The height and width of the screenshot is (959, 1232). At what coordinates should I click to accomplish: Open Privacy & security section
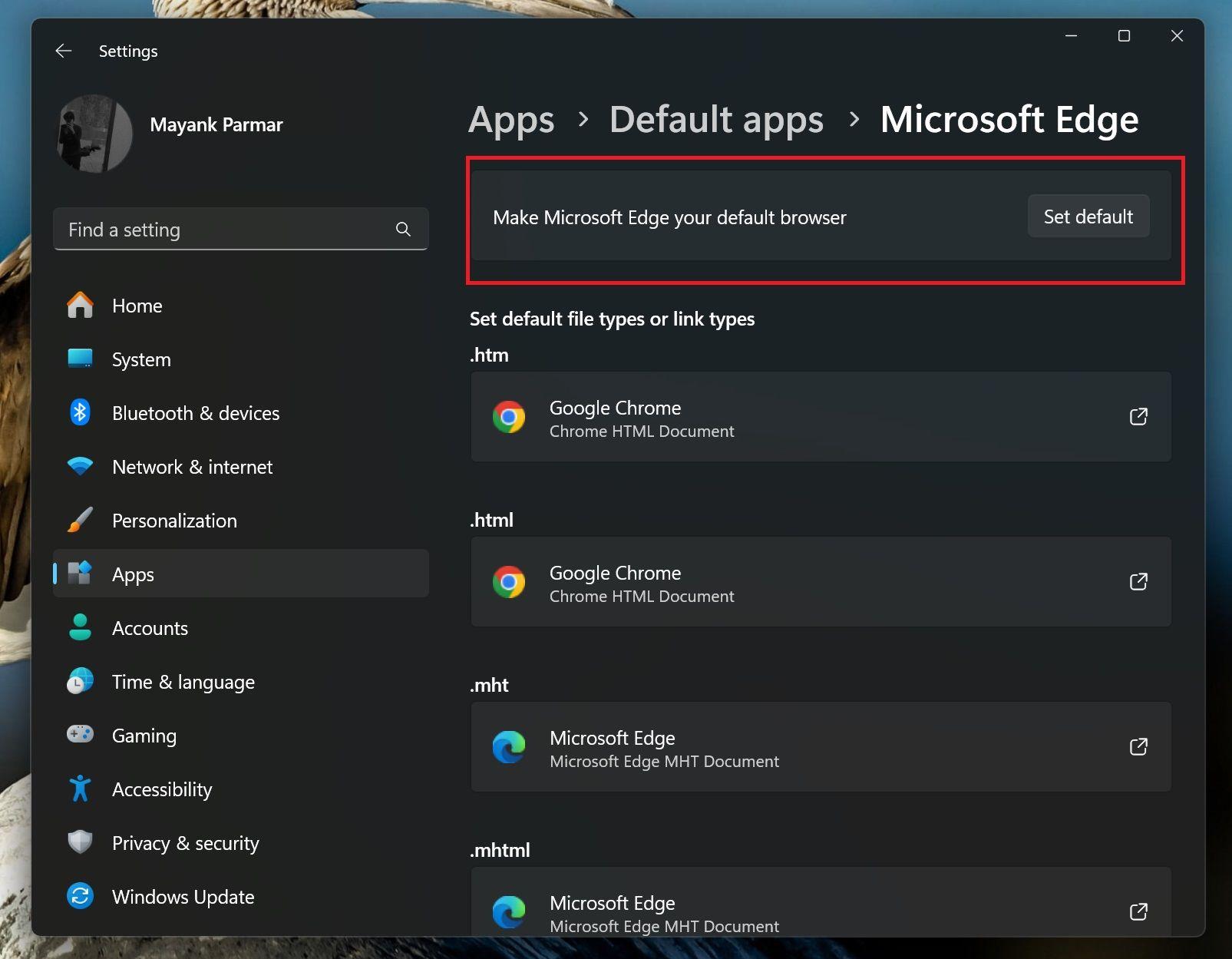coord(185,843)
